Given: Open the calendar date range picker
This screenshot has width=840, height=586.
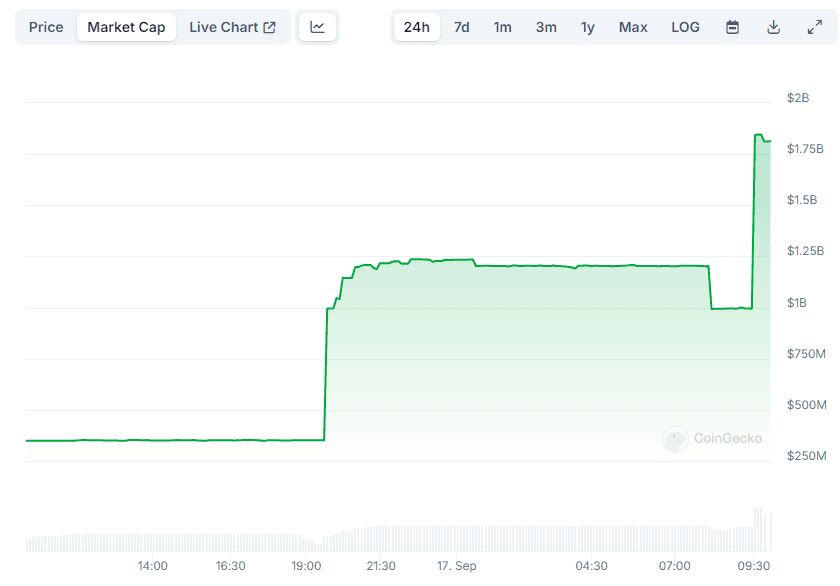Looking at the screenshot, I should click(732, 27).
